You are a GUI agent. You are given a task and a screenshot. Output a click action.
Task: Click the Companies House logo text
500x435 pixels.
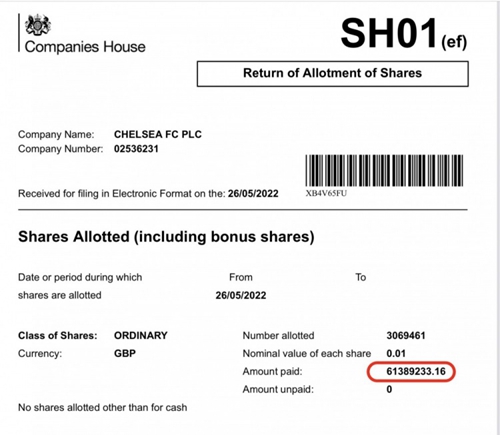[85, 47]
